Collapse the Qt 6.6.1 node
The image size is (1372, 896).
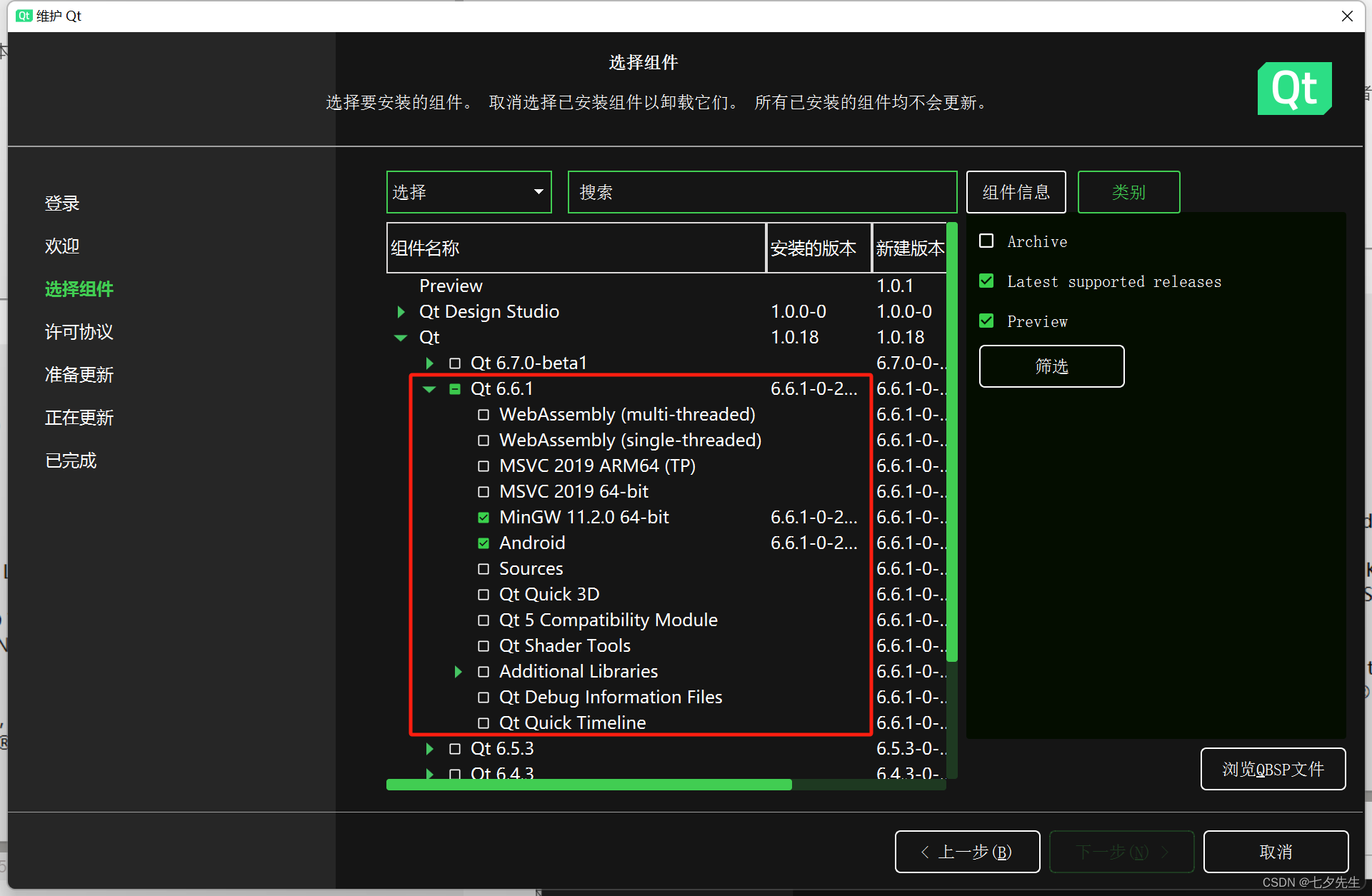pos(429,389)
